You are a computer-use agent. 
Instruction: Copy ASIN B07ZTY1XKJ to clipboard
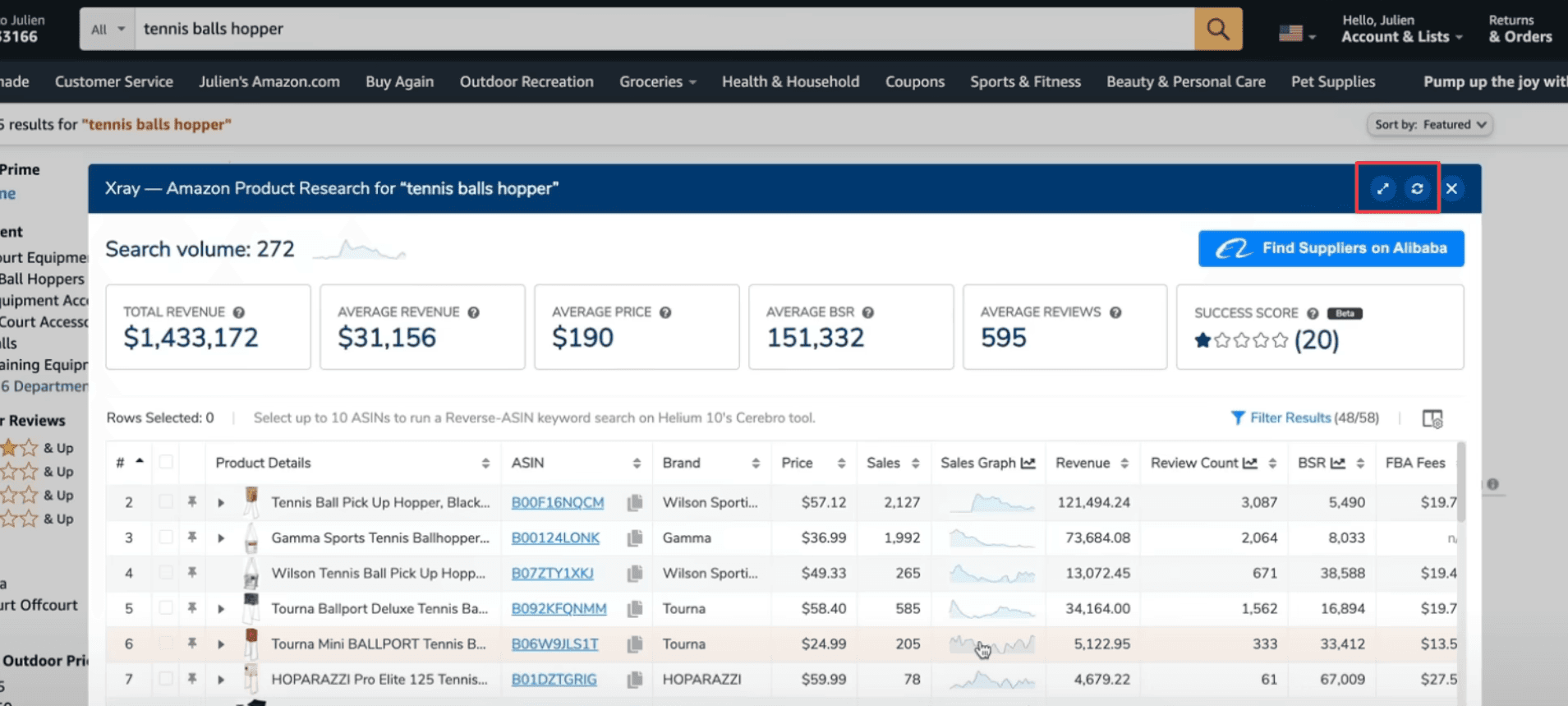tap(634, 574)
